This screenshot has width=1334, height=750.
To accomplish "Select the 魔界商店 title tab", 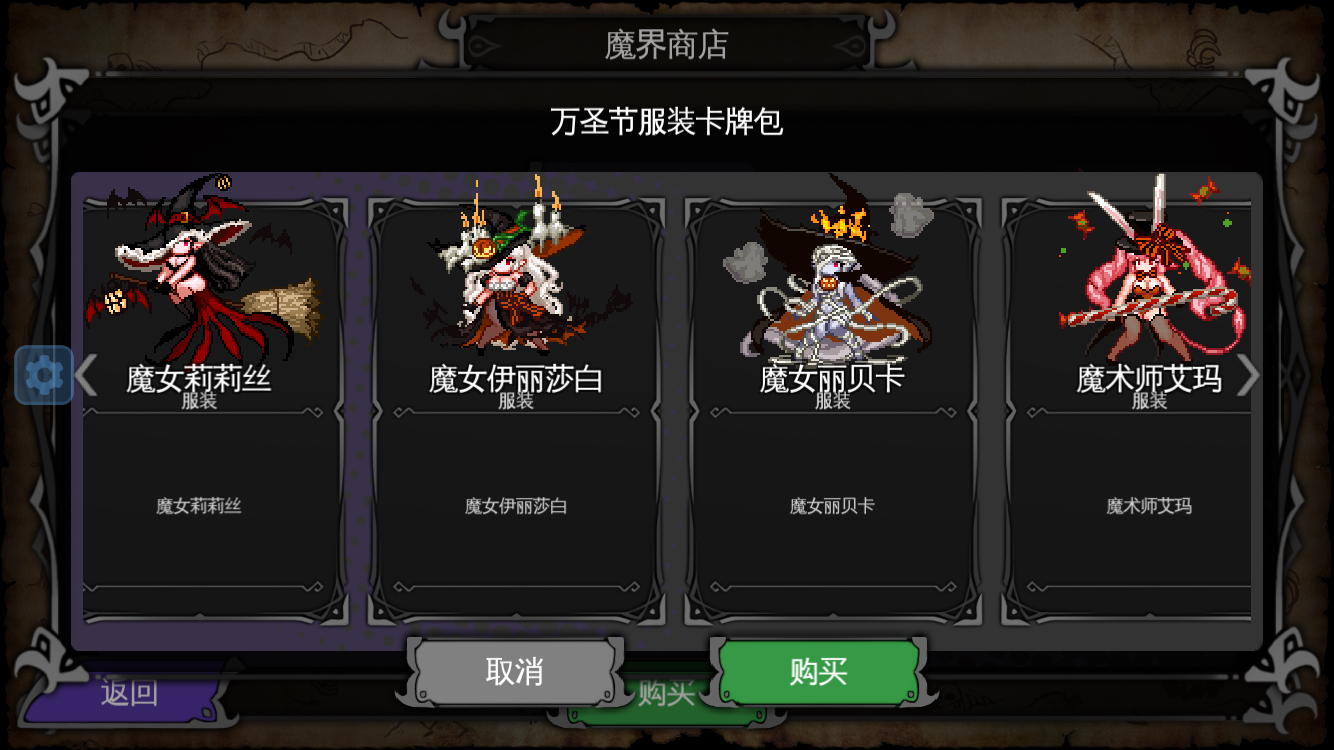I will tap(667, 44).
